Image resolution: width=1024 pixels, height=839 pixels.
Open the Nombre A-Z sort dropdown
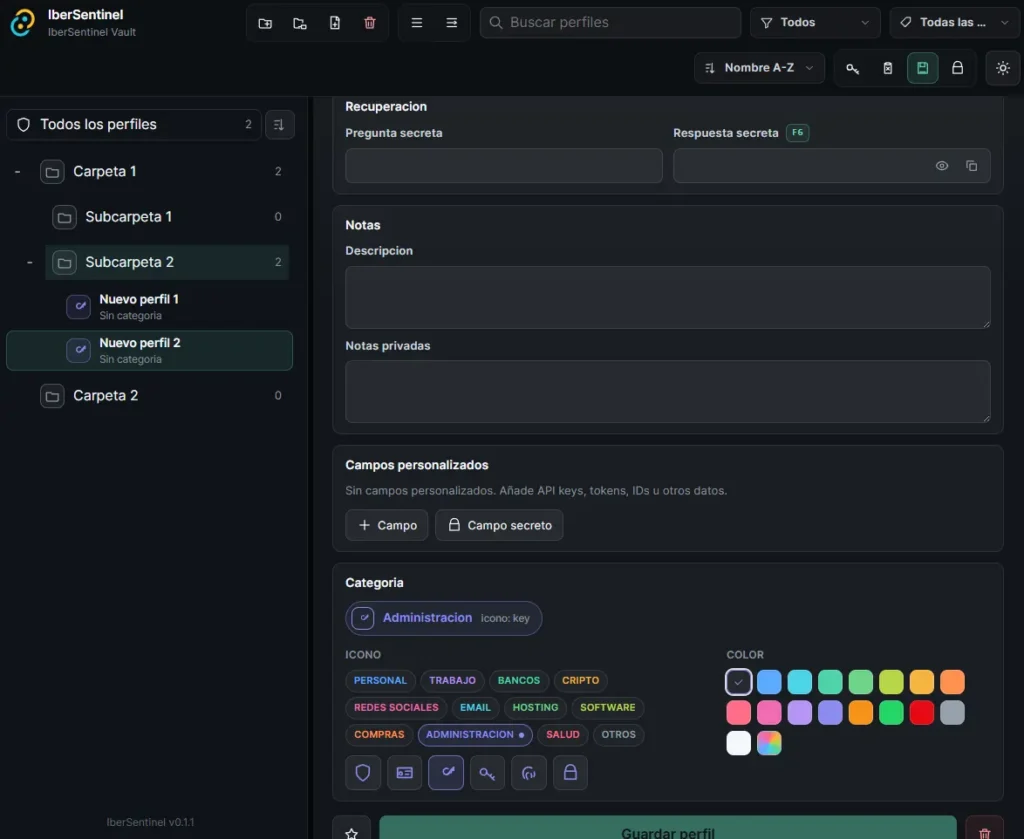(760, 68)
